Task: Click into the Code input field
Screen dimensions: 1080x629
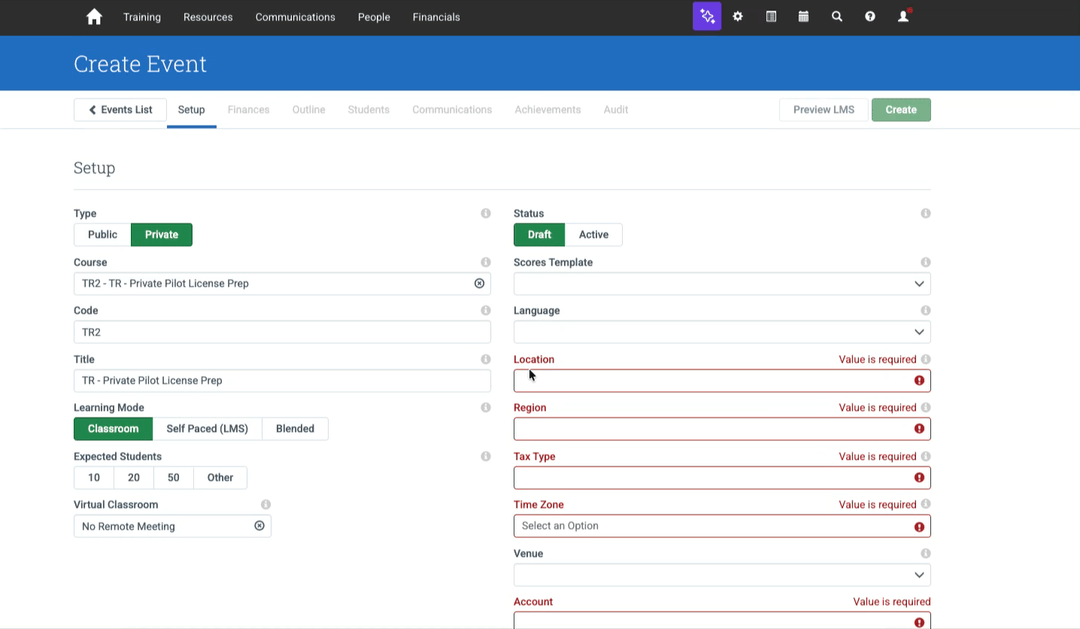Action: click(282, 332)
